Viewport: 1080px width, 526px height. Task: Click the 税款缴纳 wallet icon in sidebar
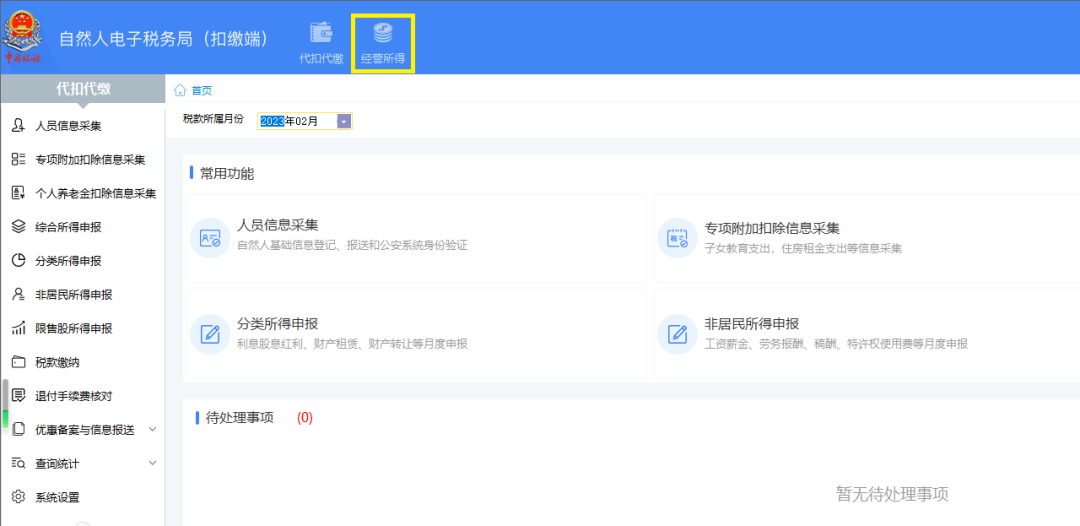(19, 361)
